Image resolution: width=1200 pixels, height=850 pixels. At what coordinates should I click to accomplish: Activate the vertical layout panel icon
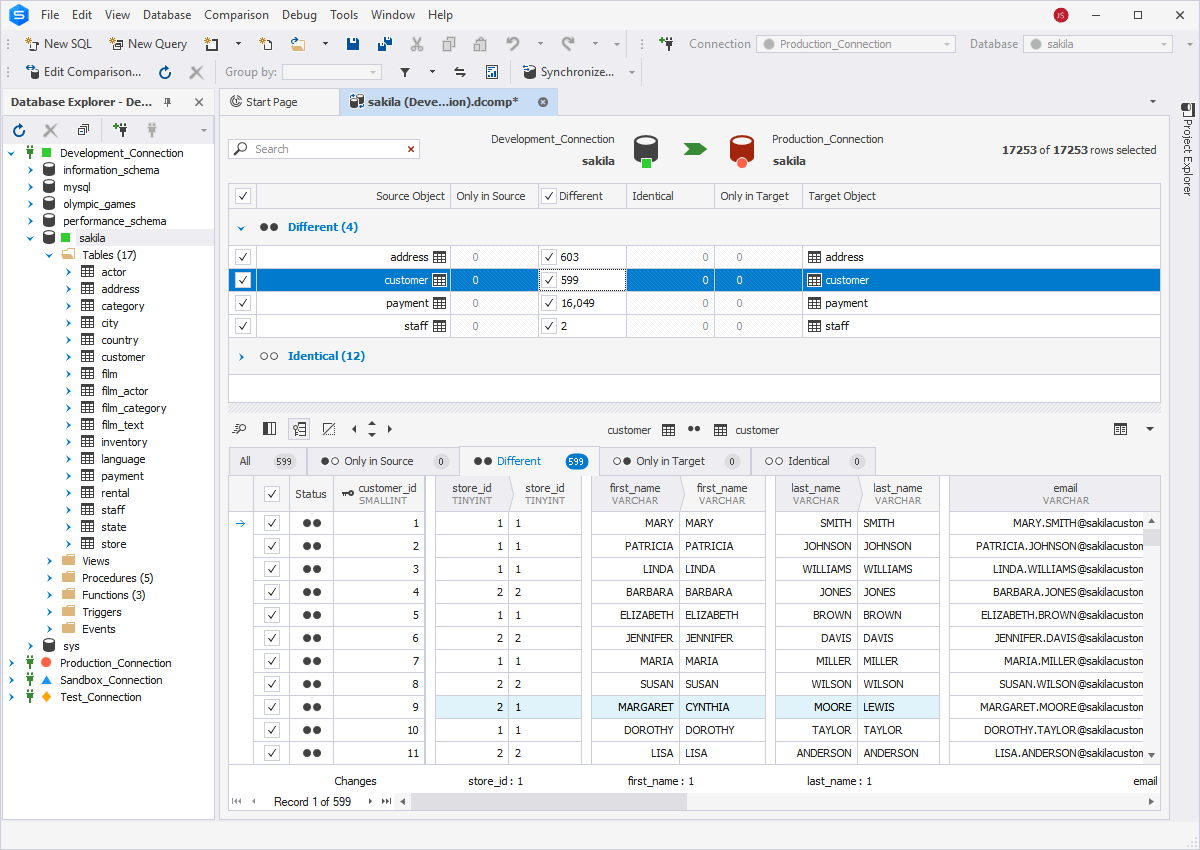(x=269, y=428)
